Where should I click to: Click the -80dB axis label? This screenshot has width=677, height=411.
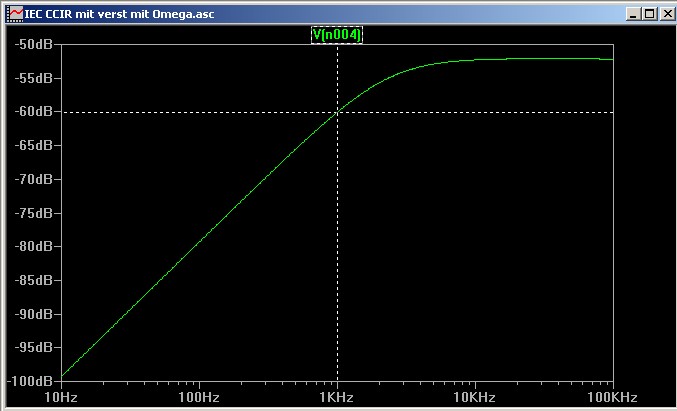point(33,247)
